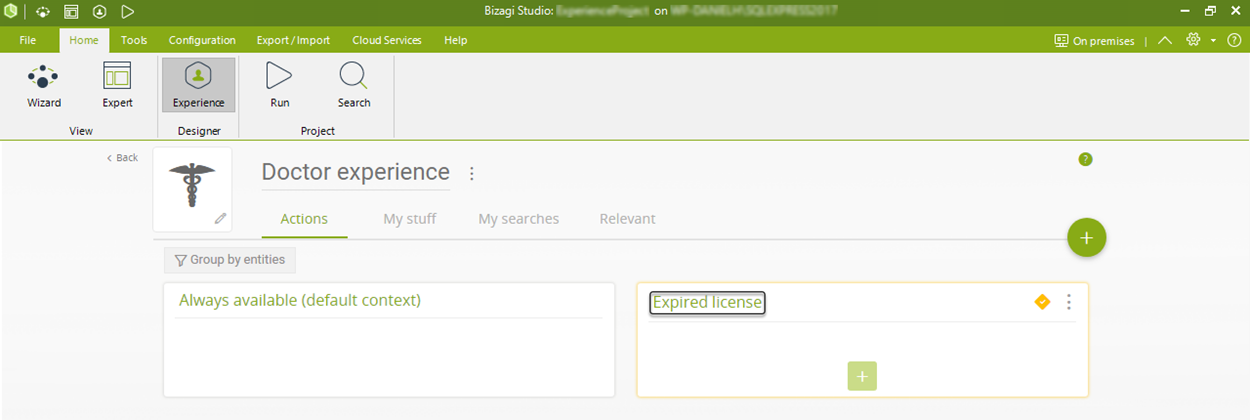Image resolution: width=1250 pixels, height=420 pixels.
Task: Open the Cloud Services ribbon tab
Action: tap(387, 41)
